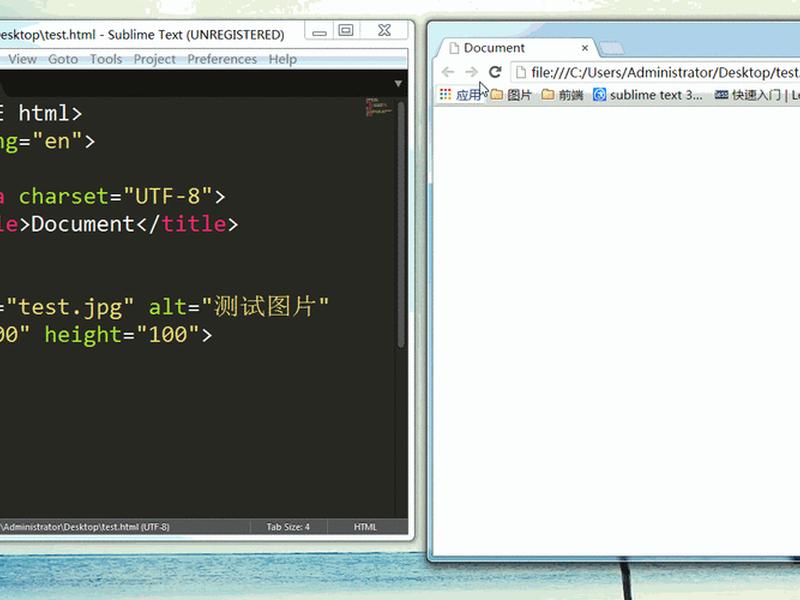Open the Help menu in Sublime Text
The width and height of the screenshot is (800, 600).
[x=282, y=59]
